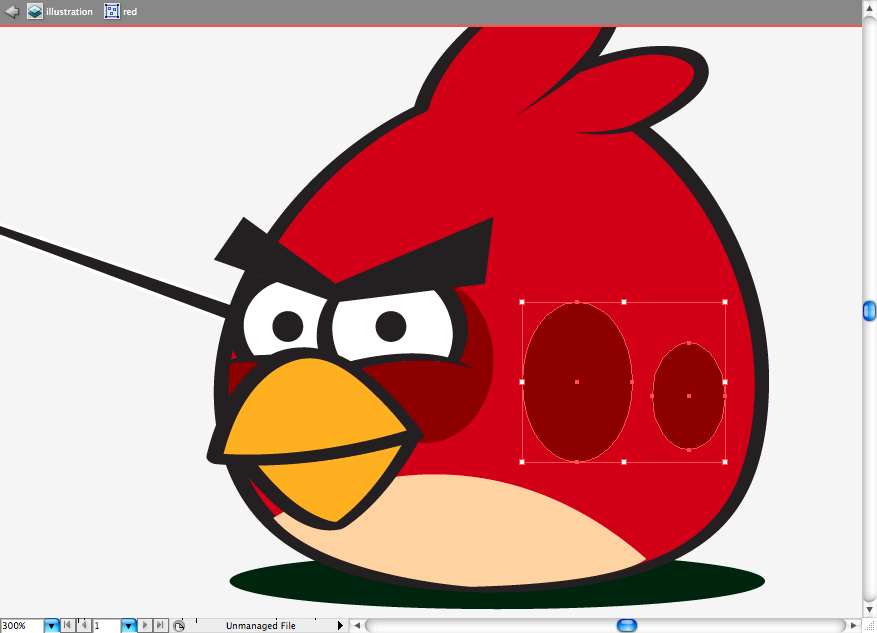877x633 pixels.
Task: Click the pupil of the bird's right eye
Action: [x=391, y=326]
